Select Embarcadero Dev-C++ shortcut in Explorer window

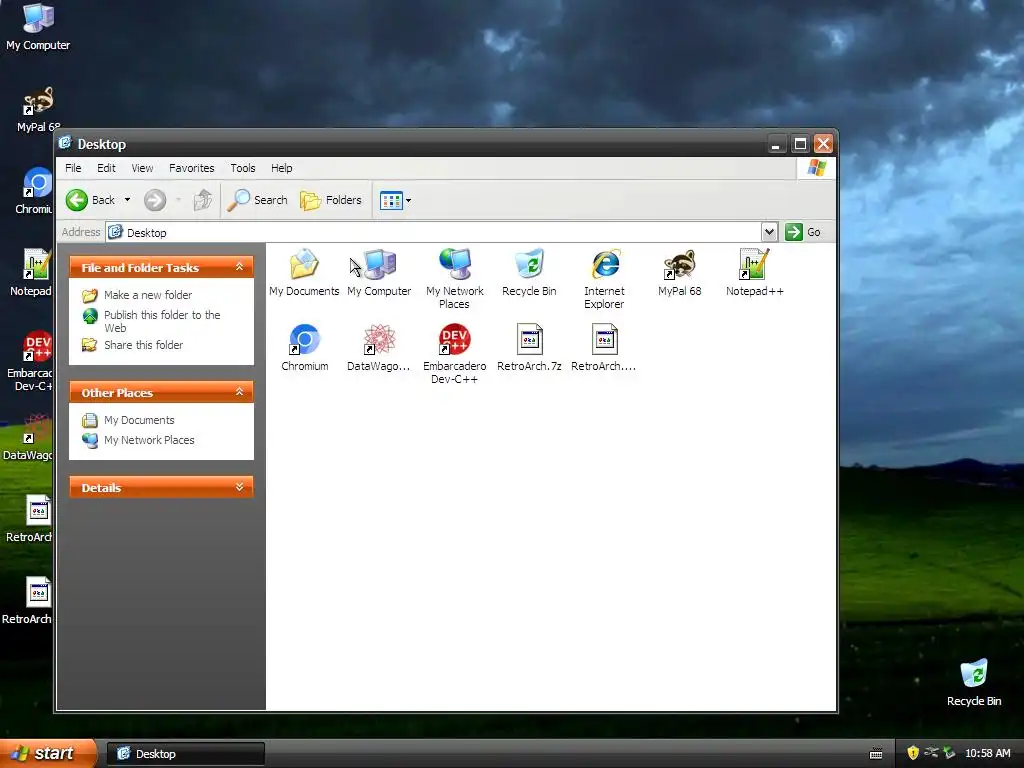pyautogui.click(x=455, y=339)
